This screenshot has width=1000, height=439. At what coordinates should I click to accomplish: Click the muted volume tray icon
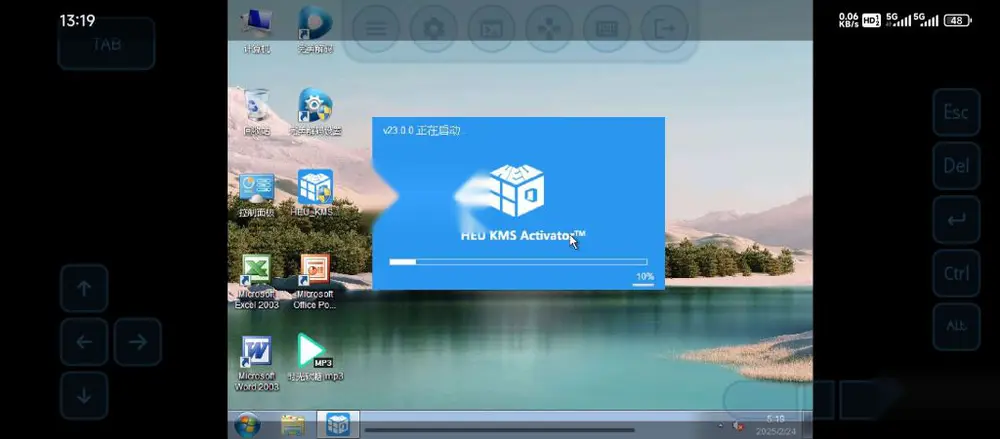tap(738, 426)
